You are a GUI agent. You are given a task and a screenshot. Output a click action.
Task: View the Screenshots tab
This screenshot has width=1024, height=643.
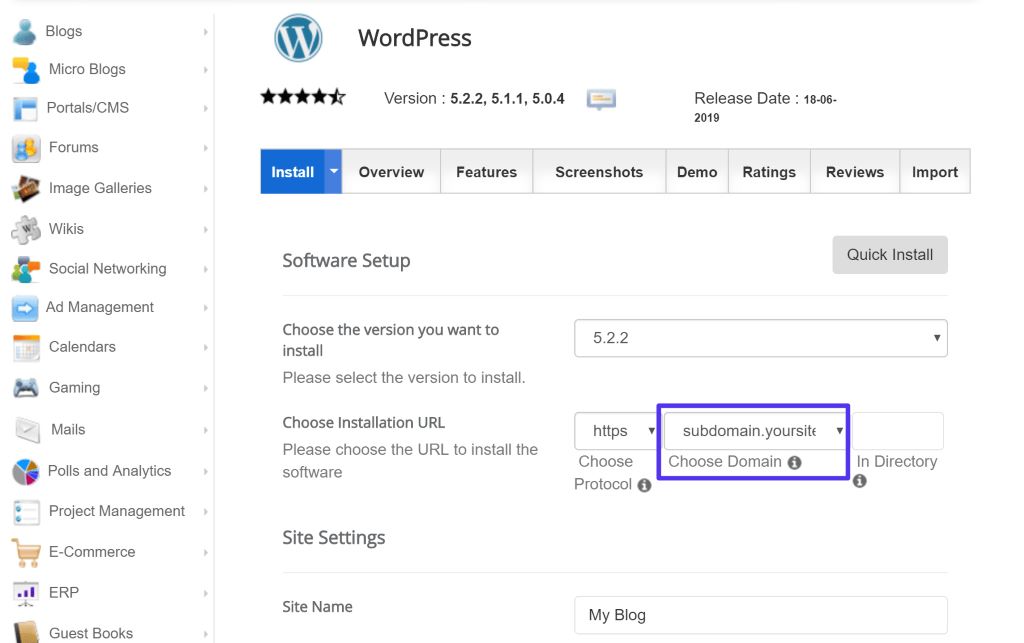point(600,172)
